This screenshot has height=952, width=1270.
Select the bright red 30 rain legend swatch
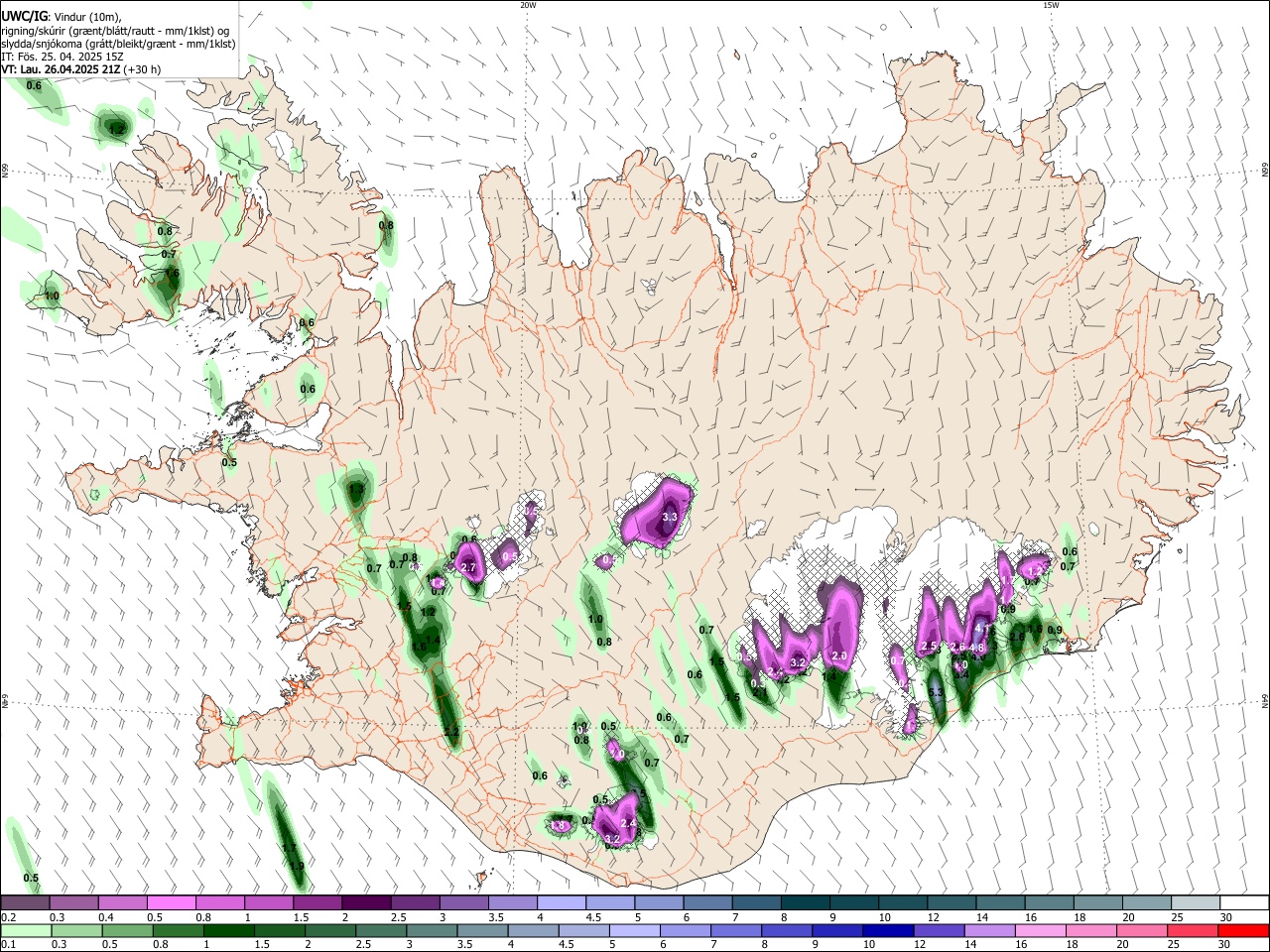tap(1243, 931)
